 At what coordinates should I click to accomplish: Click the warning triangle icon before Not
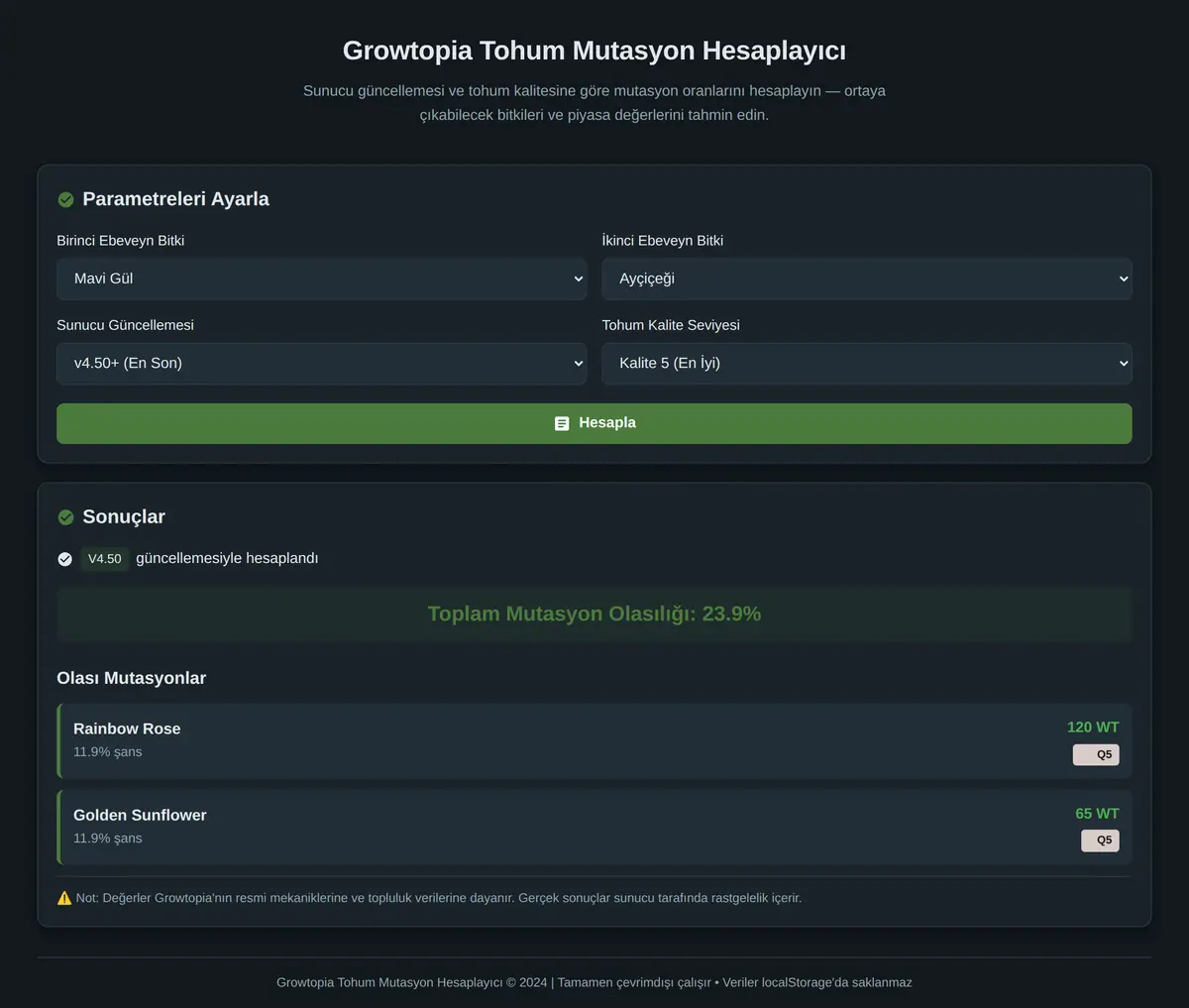tap(64, 898)
